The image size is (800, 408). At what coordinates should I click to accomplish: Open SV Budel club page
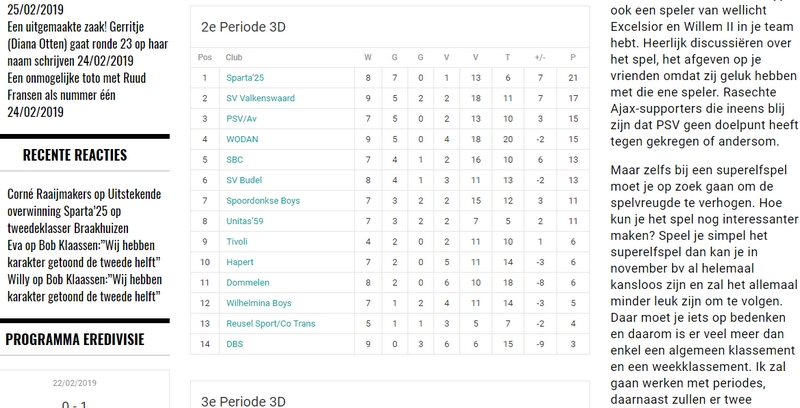pyautogui.click(x=244, y=180)
